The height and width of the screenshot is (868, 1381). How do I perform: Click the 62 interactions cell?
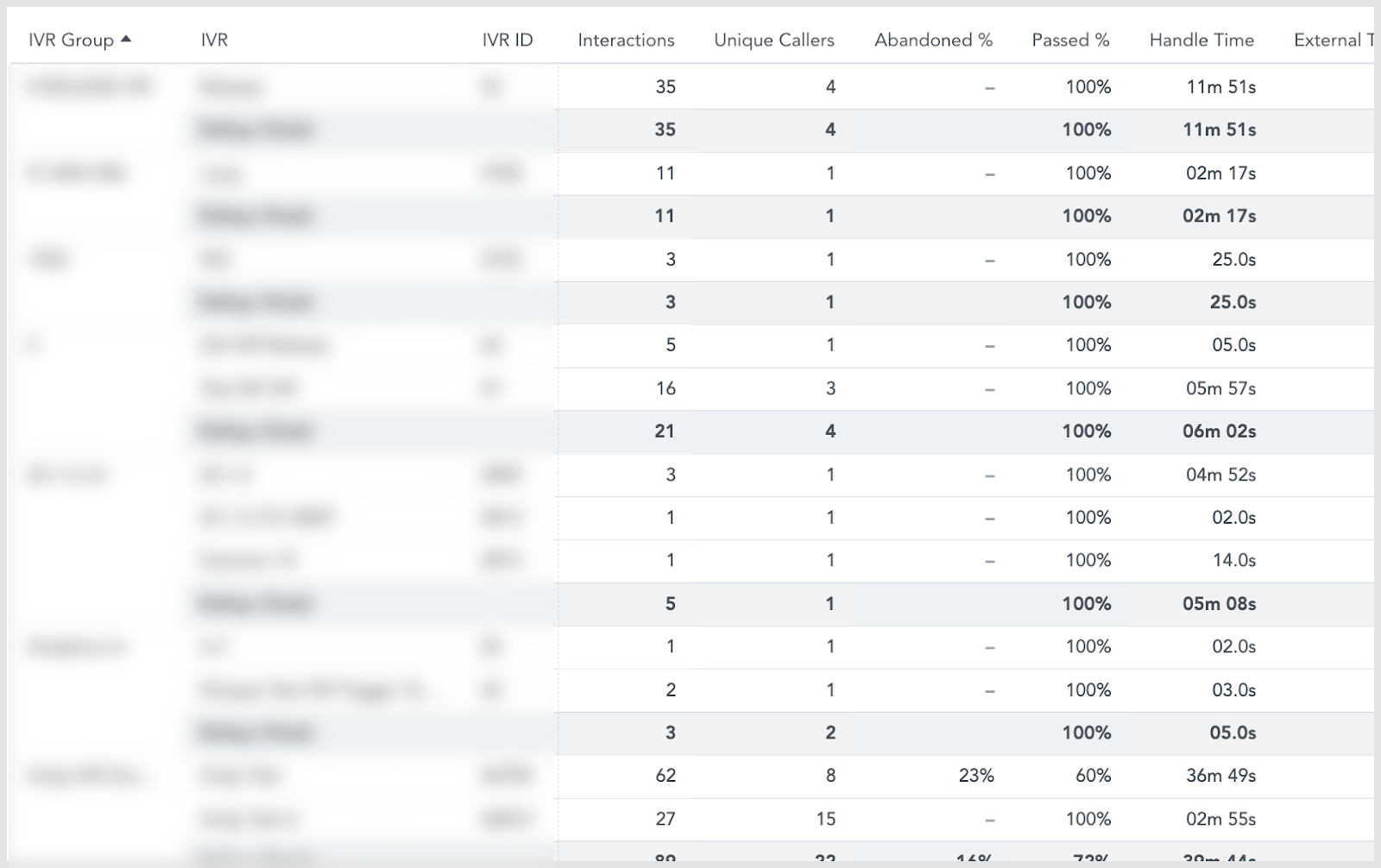pyautogui.click(x=665, y=776)
